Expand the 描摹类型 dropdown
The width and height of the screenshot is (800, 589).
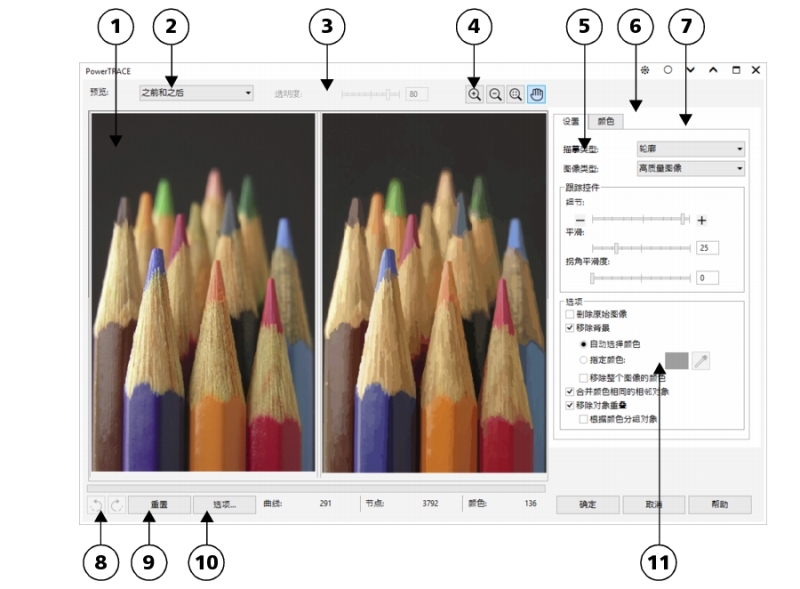pos(691,149)
